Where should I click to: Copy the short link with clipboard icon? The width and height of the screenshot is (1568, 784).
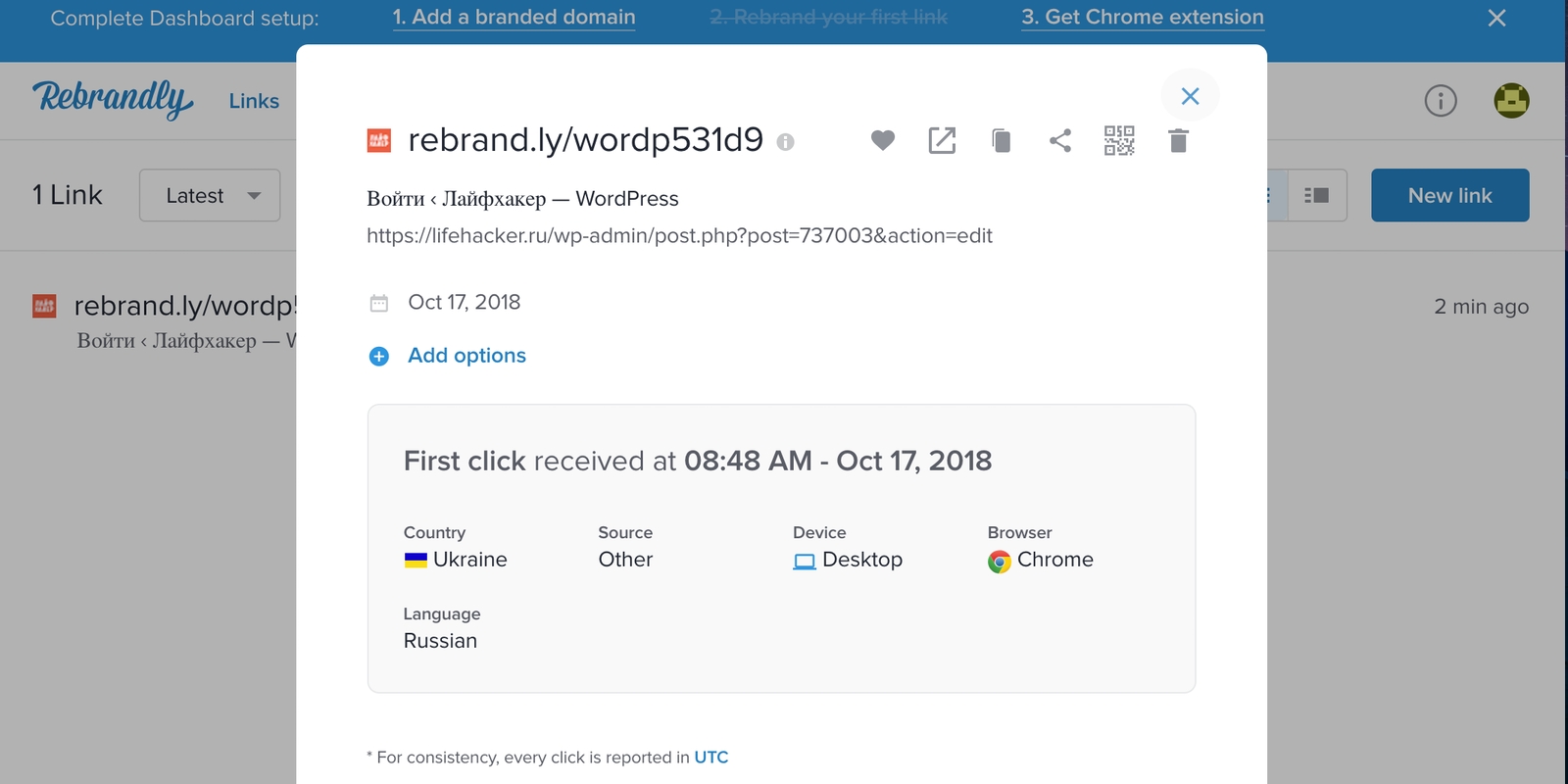coord(1001,141)
